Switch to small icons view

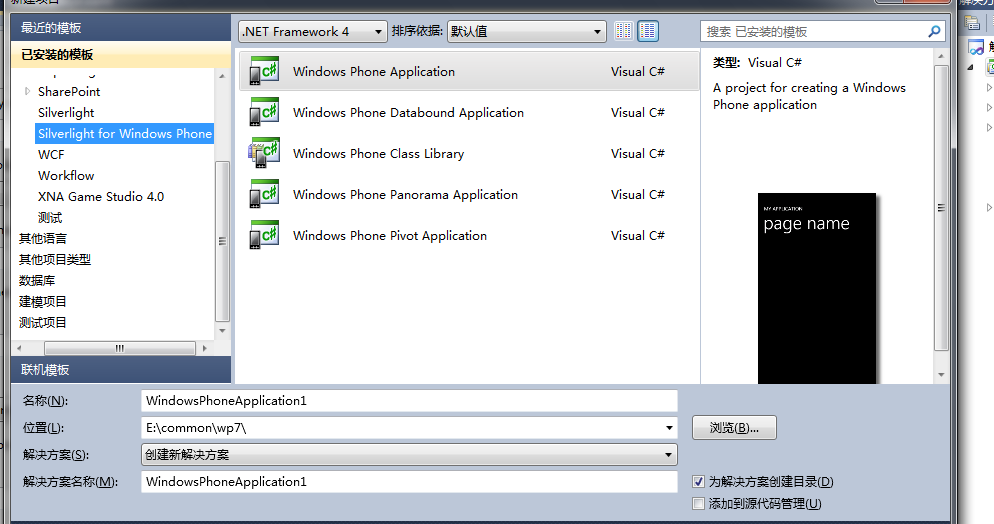point(624,31)
